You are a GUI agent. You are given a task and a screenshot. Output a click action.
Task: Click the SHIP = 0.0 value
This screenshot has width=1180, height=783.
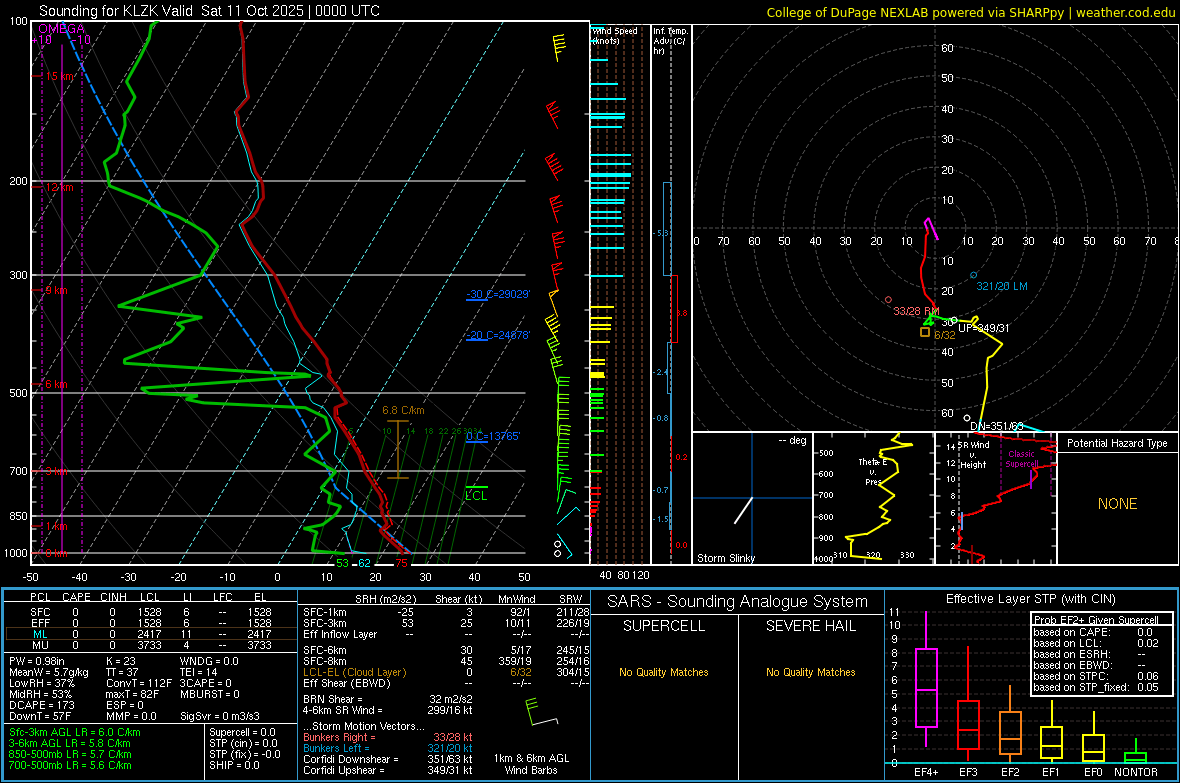point(234,765)
